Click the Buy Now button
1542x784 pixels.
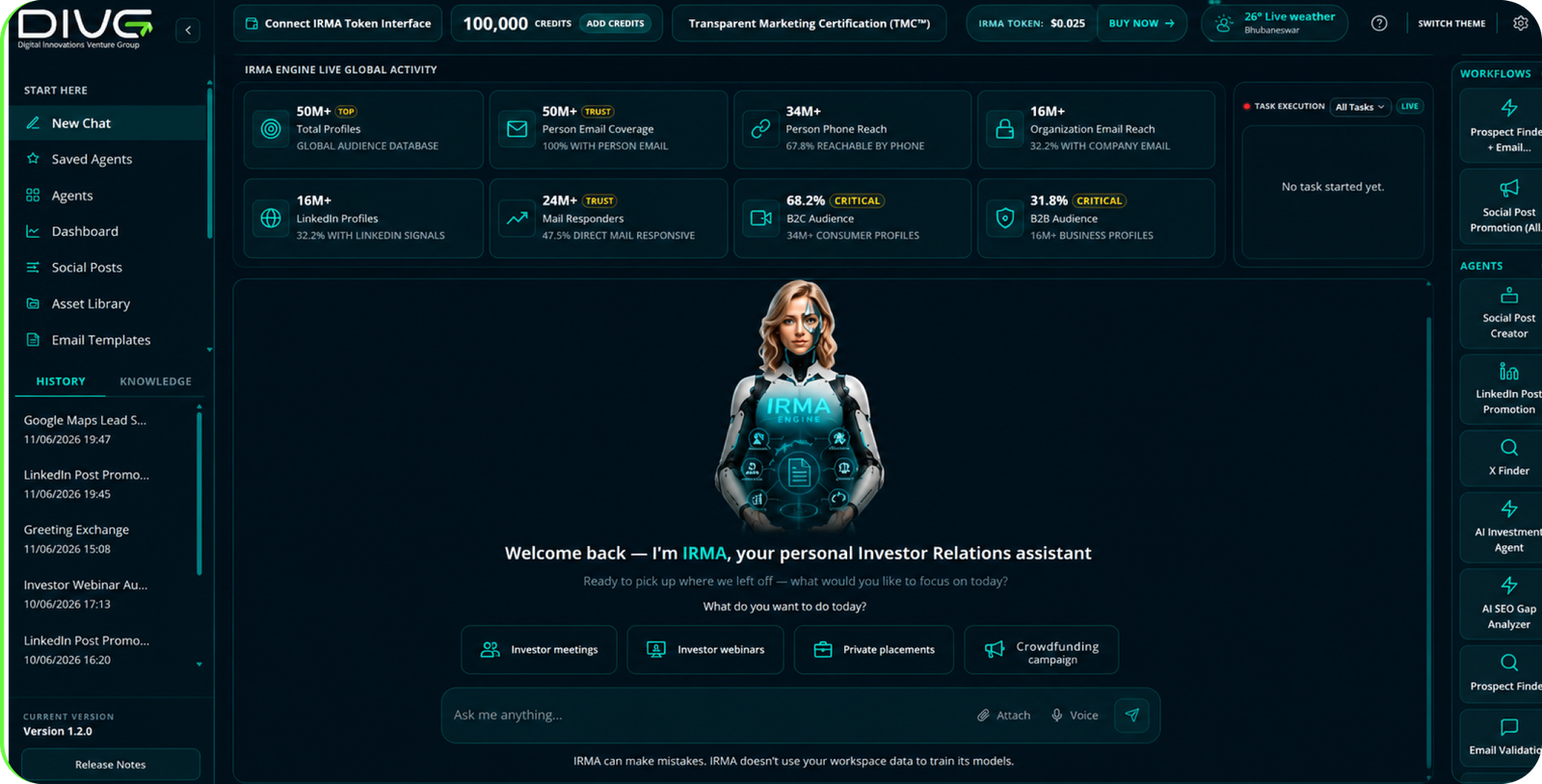point(1142,23)
